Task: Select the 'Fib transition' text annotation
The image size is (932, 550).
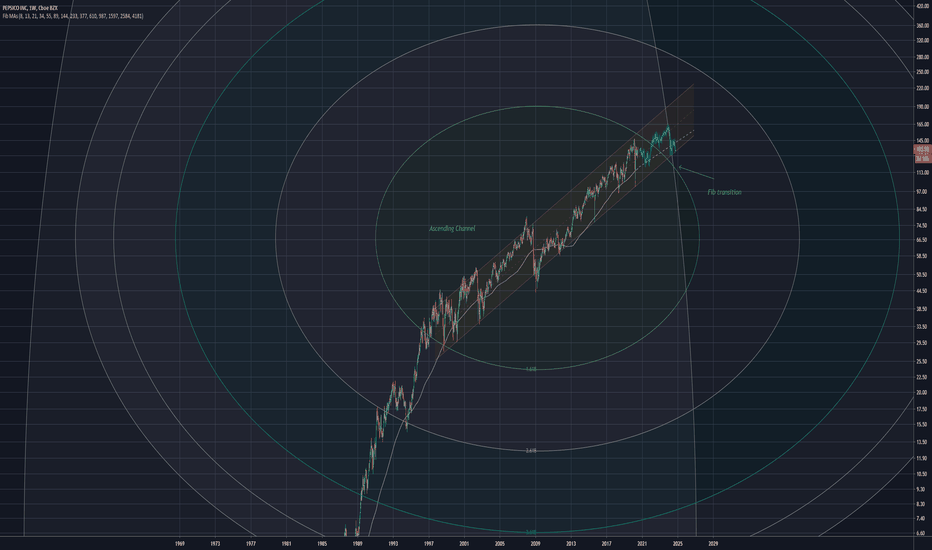Action: (724, 192)
